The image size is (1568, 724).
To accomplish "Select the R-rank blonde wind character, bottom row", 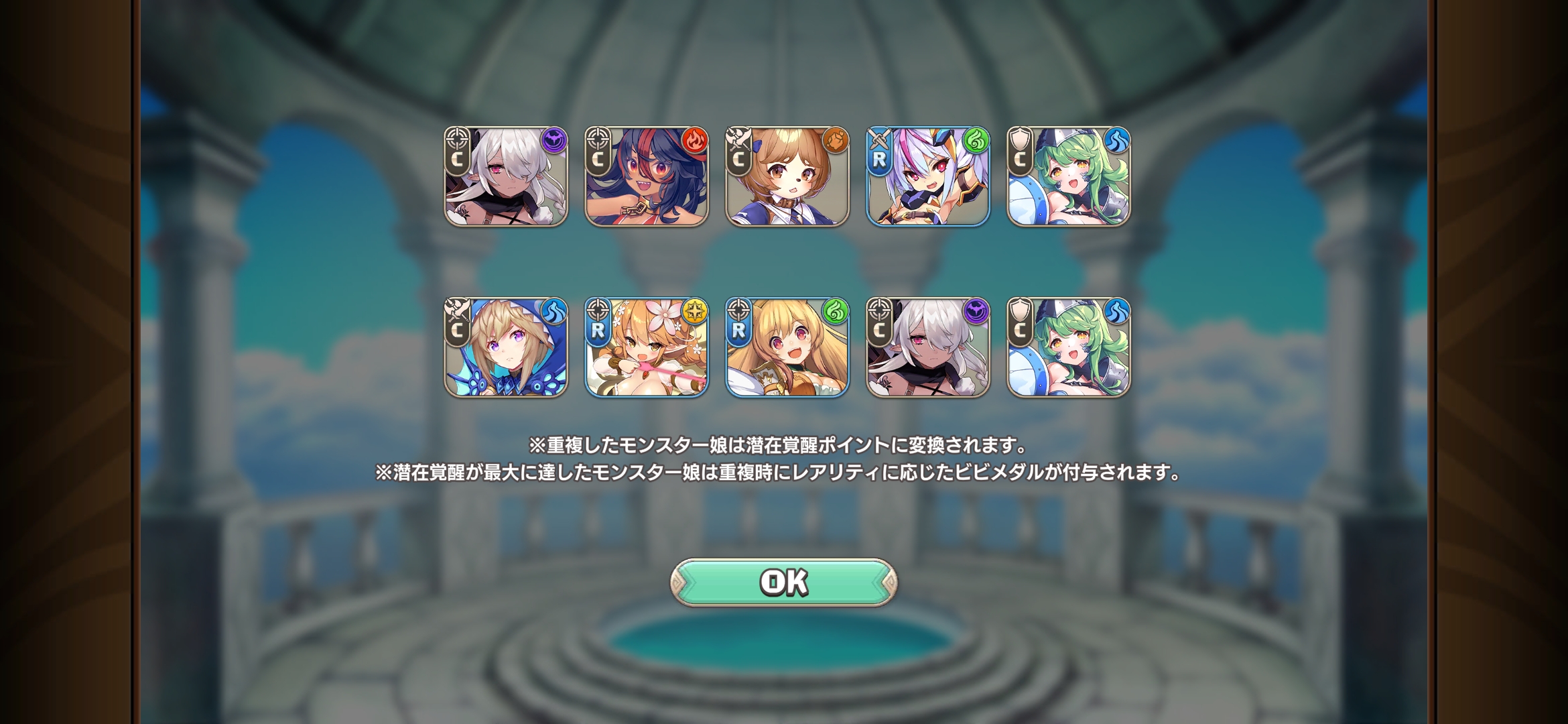I will pyautogui.click(x=787, y=347).
